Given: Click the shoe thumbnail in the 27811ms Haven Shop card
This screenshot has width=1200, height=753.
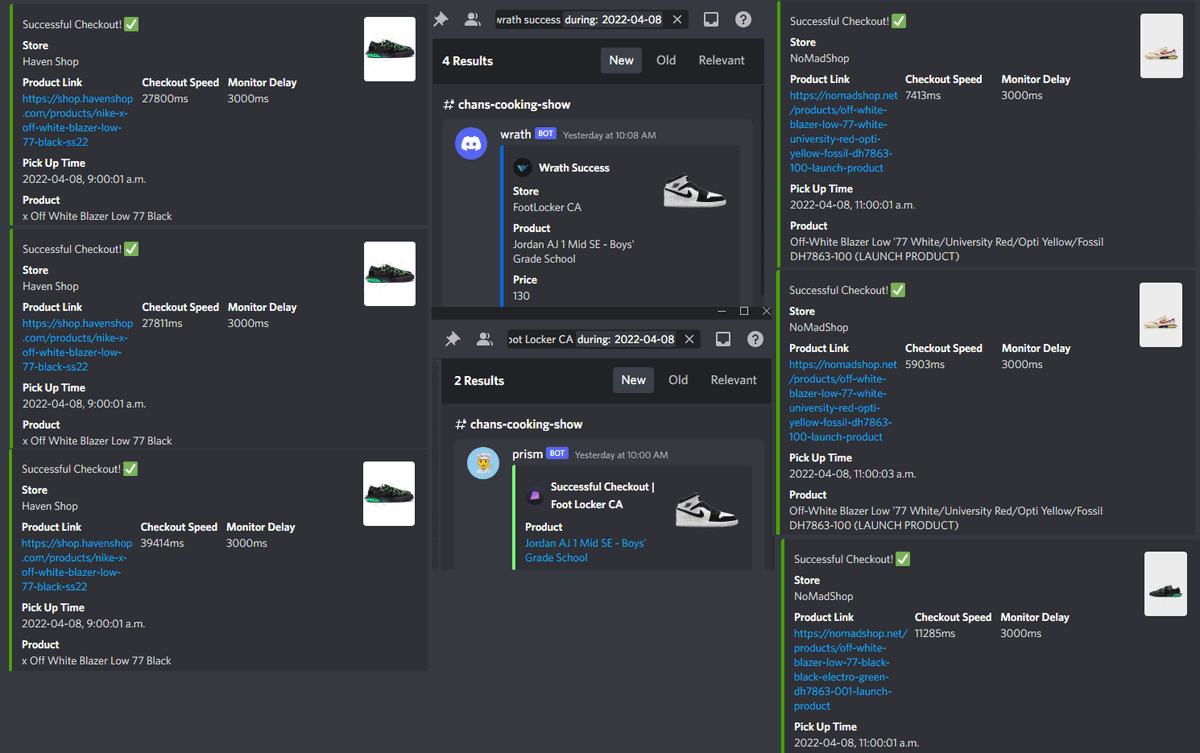Looking at the screenshot, I should [x=390, y=274].
